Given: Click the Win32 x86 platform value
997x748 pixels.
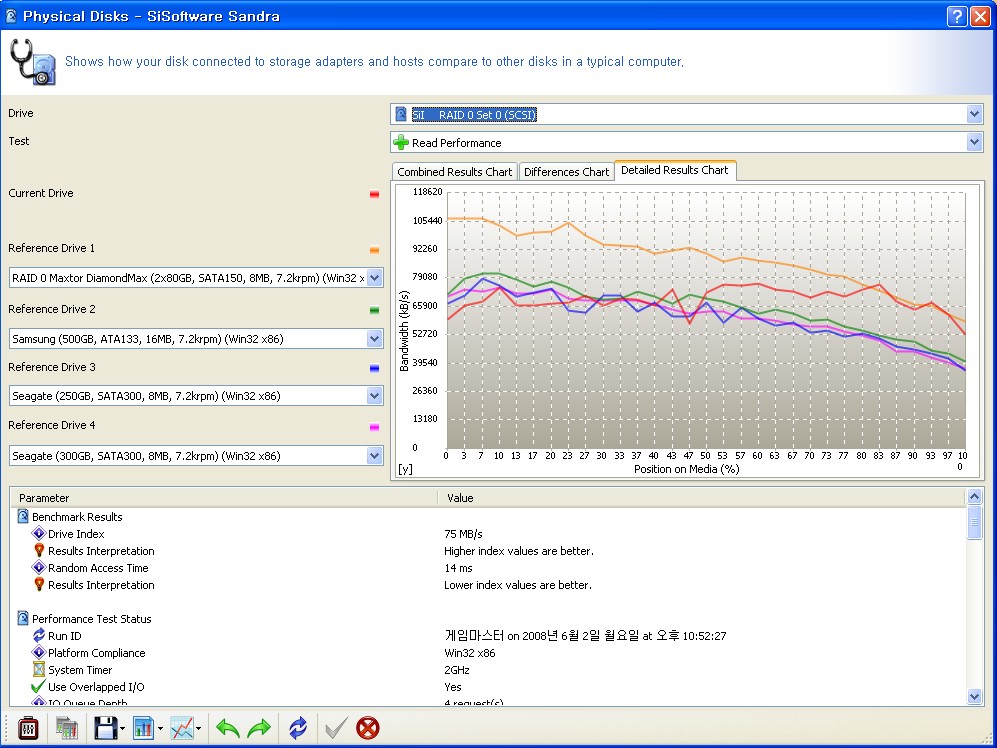Looking at the screenshot, I should (469, 653).
